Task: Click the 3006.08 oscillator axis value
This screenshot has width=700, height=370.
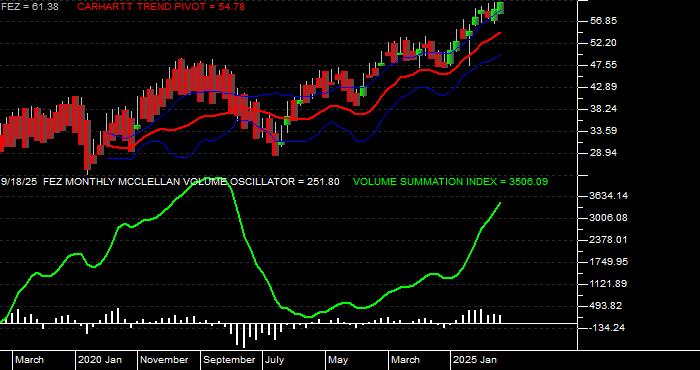Action: [608, 218]
